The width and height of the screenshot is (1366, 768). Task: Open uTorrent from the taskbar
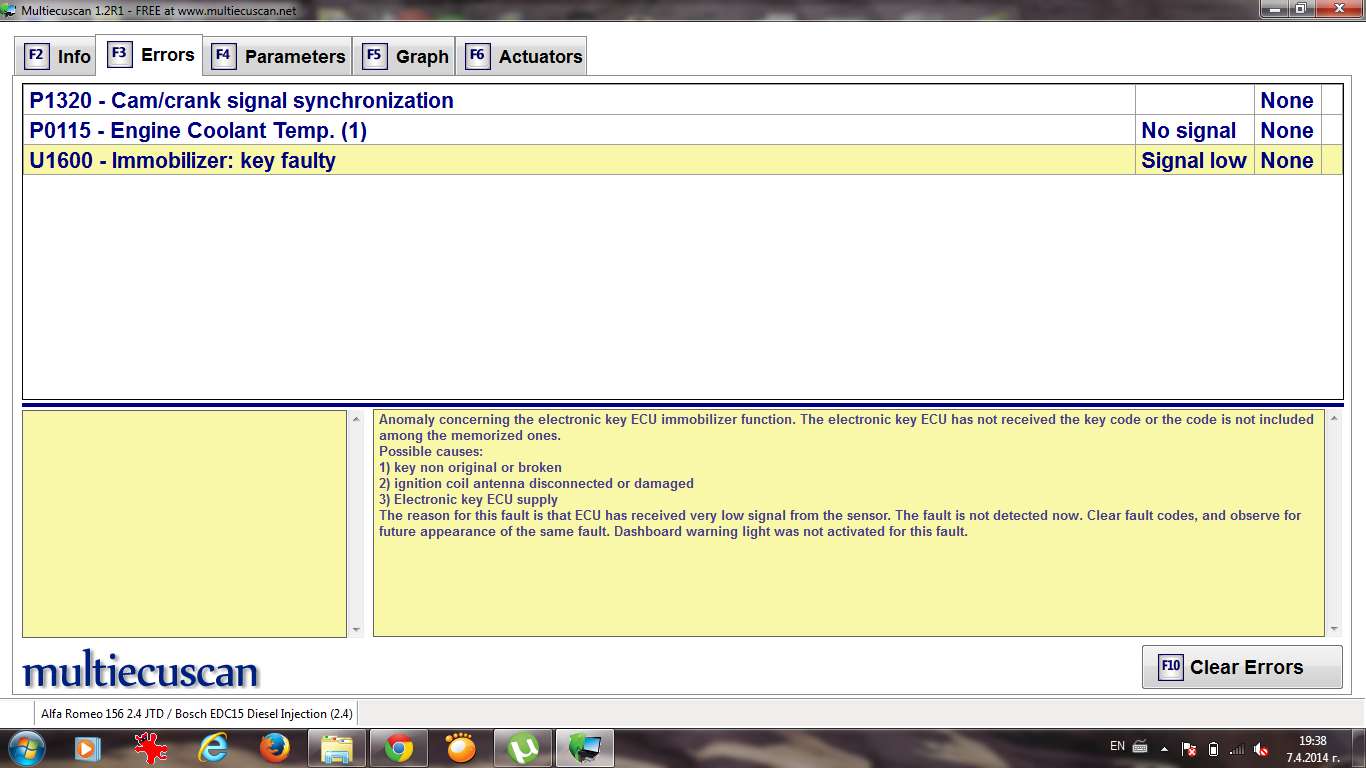pyautogui.click(x=523, y=747)
